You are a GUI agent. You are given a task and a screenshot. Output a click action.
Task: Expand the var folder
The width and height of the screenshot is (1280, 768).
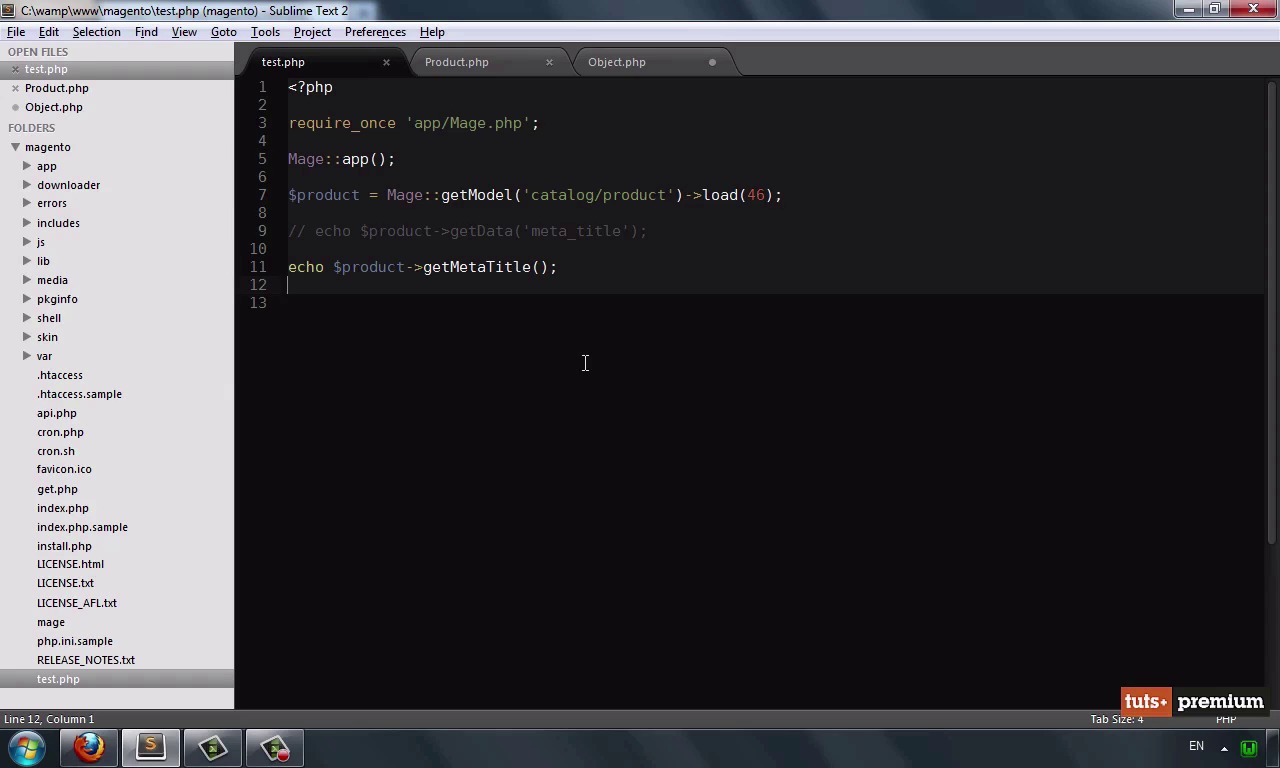pyautogui.click(x=27, y=356)
